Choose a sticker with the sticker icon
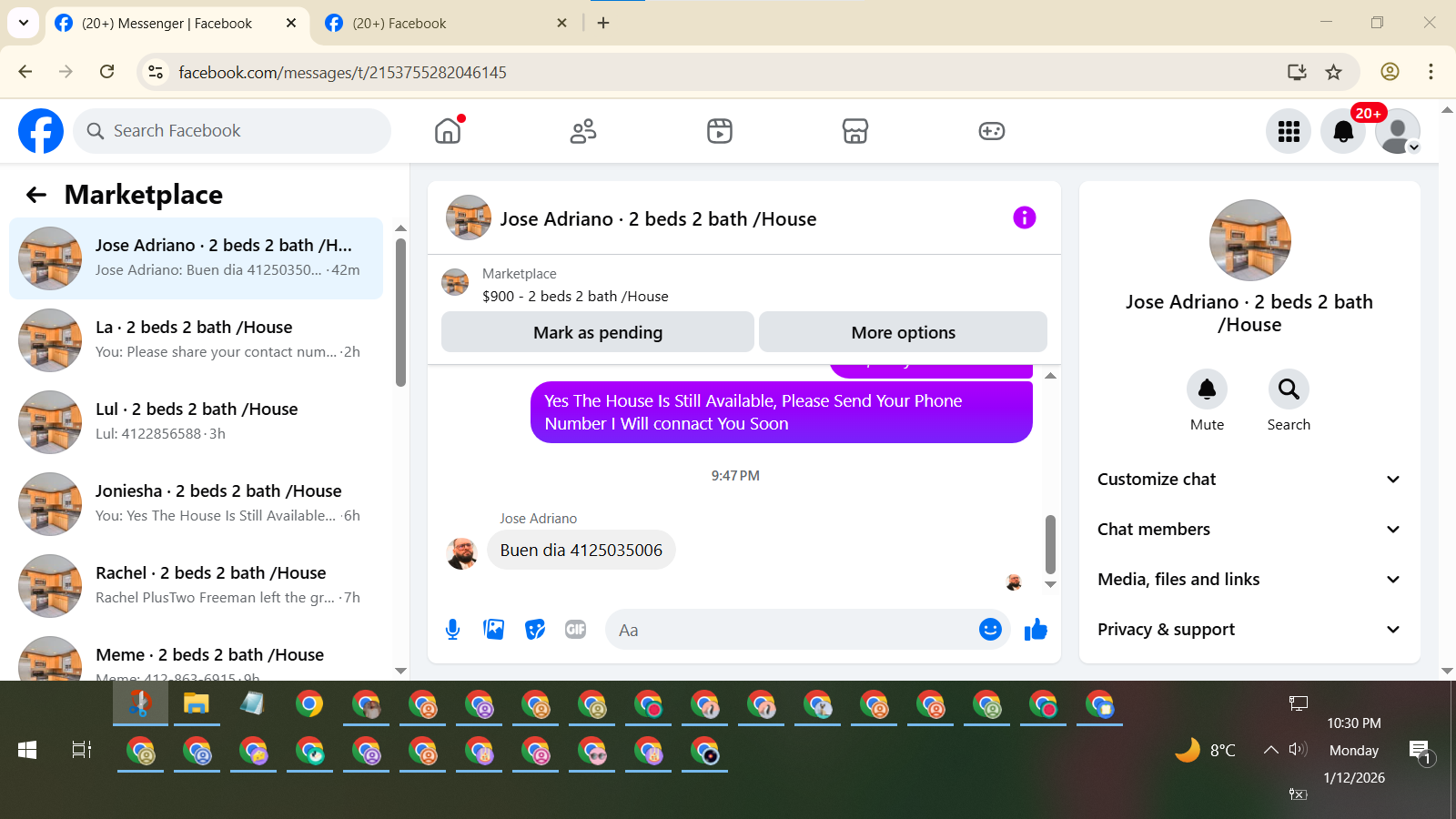The image size is (1456, 819). pyautogui.click(x=535, y=630)
